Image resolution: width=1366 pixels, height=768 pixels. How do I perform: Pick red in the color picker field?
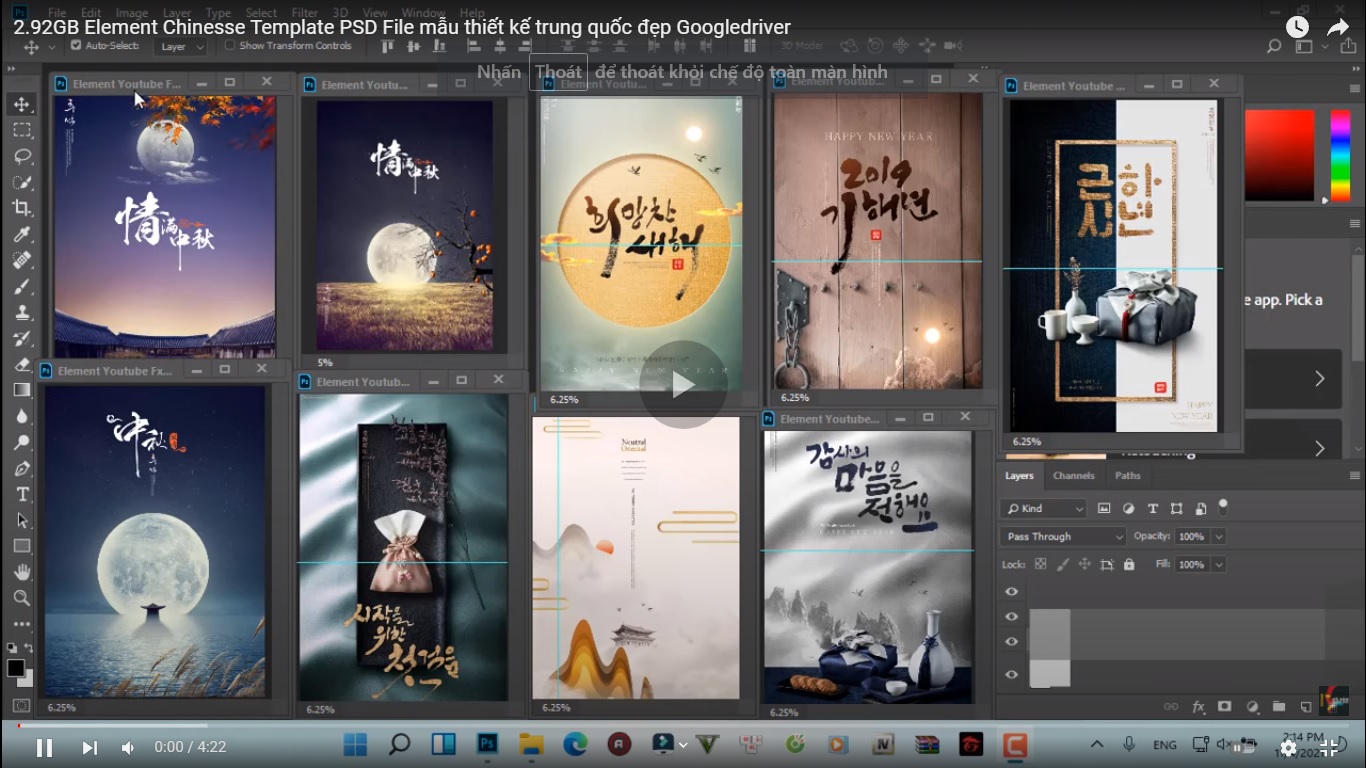(1304, 119)
